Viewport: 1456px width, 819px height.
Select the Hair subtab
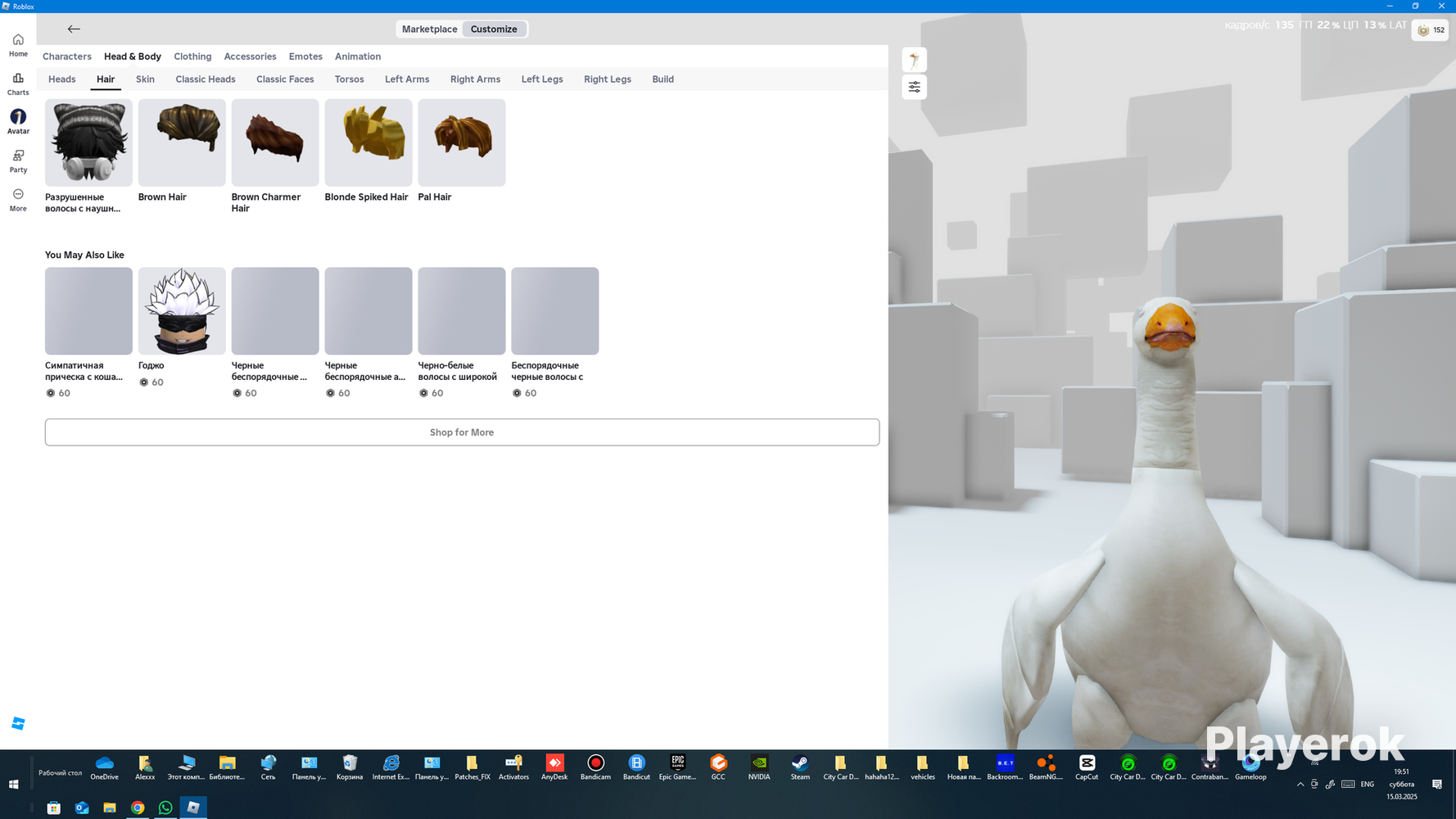[x=106, y=79]
